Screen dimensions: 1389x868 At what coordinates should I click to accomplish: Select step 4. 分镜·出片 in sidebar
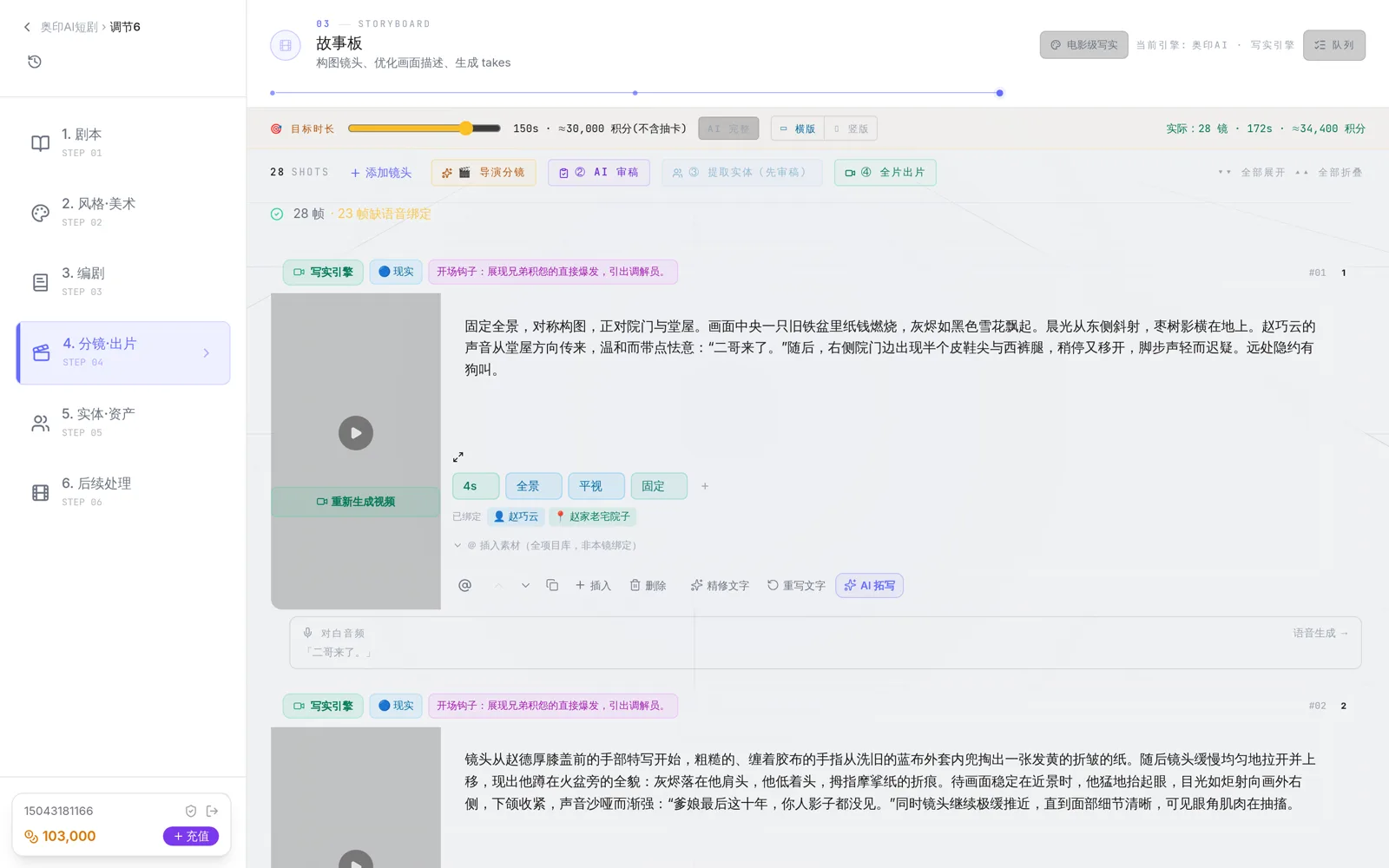pyautogui.click(x=123, y=352)
